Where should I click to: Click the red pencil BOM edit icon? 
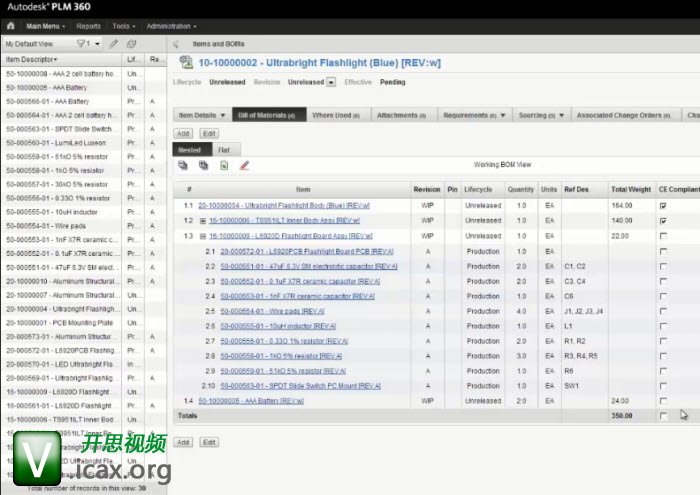click(244, 166)
